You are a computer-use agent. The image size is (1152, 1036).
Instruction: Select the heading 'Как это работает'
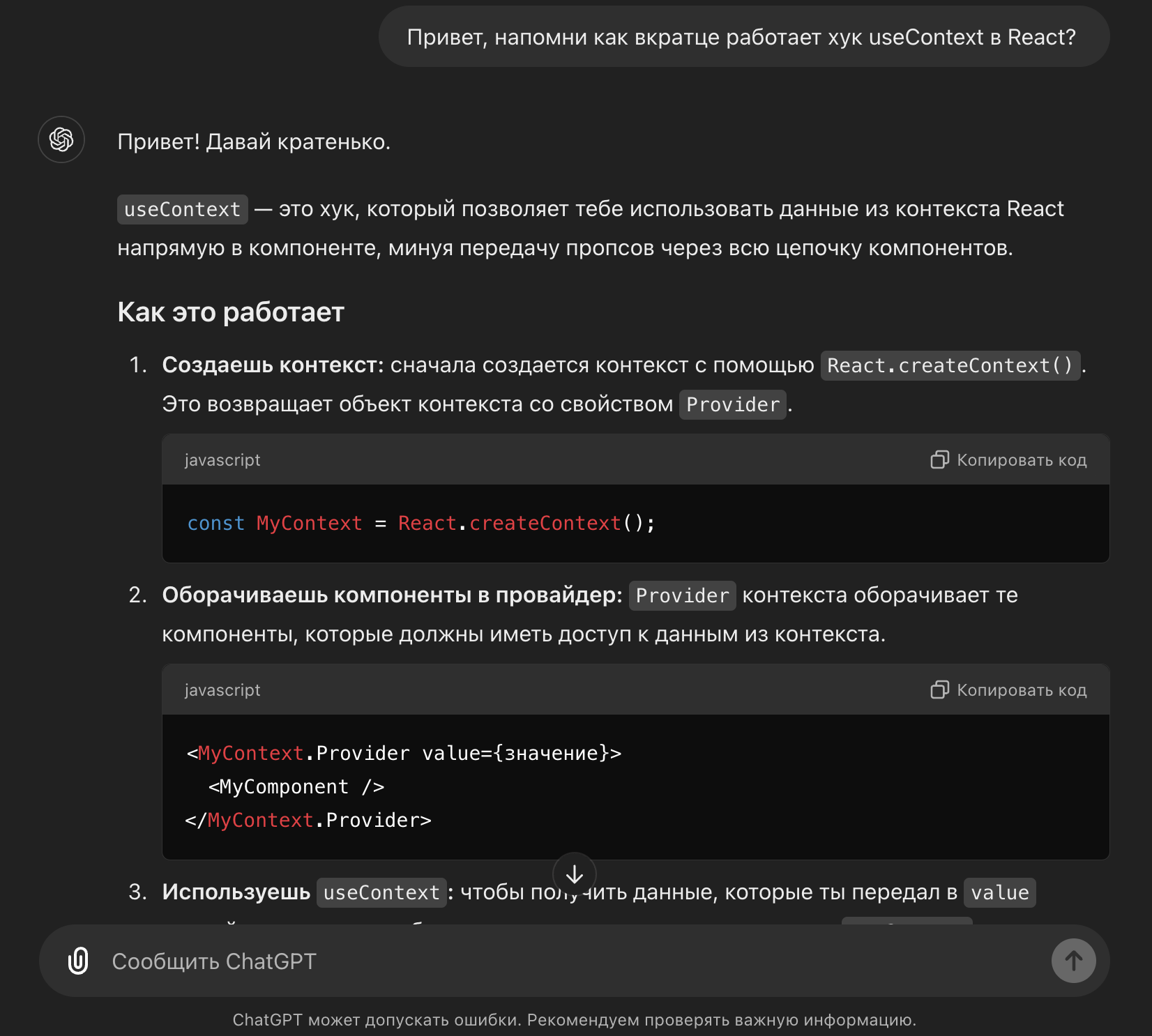coord(231,312)
